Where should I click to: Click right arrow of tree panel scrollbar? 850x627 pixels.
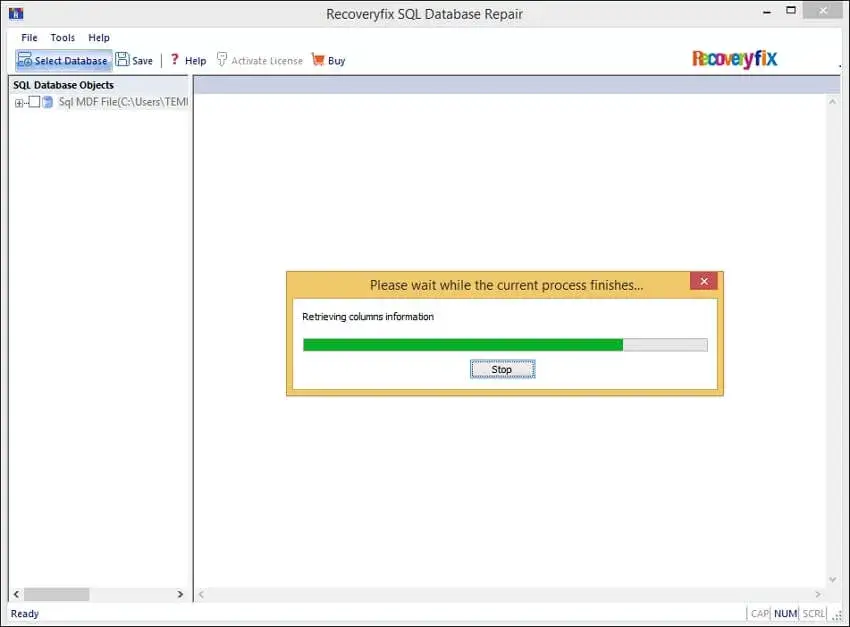click(x=180, y=594)
